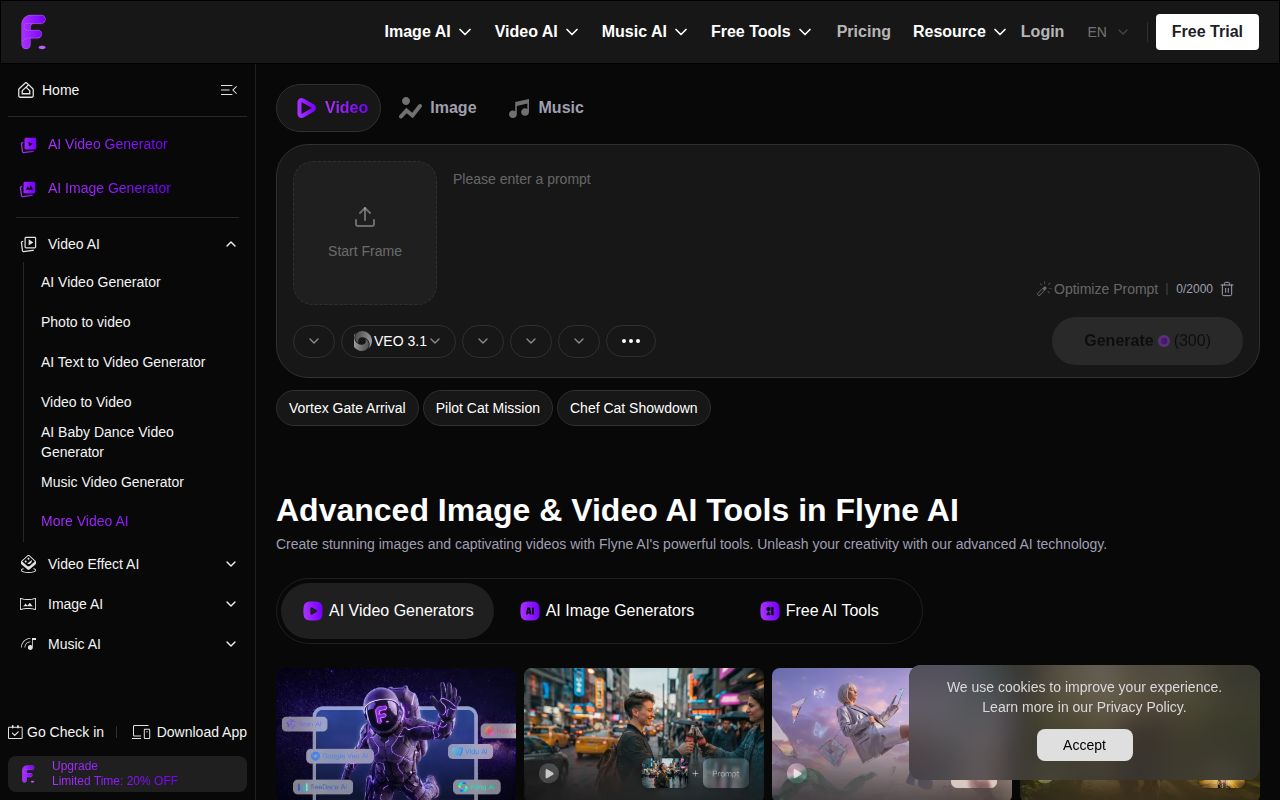Screen dimensions: 1280x800
Task: Open AI Text to Video Generator
Action: click(x=123, y=362)
